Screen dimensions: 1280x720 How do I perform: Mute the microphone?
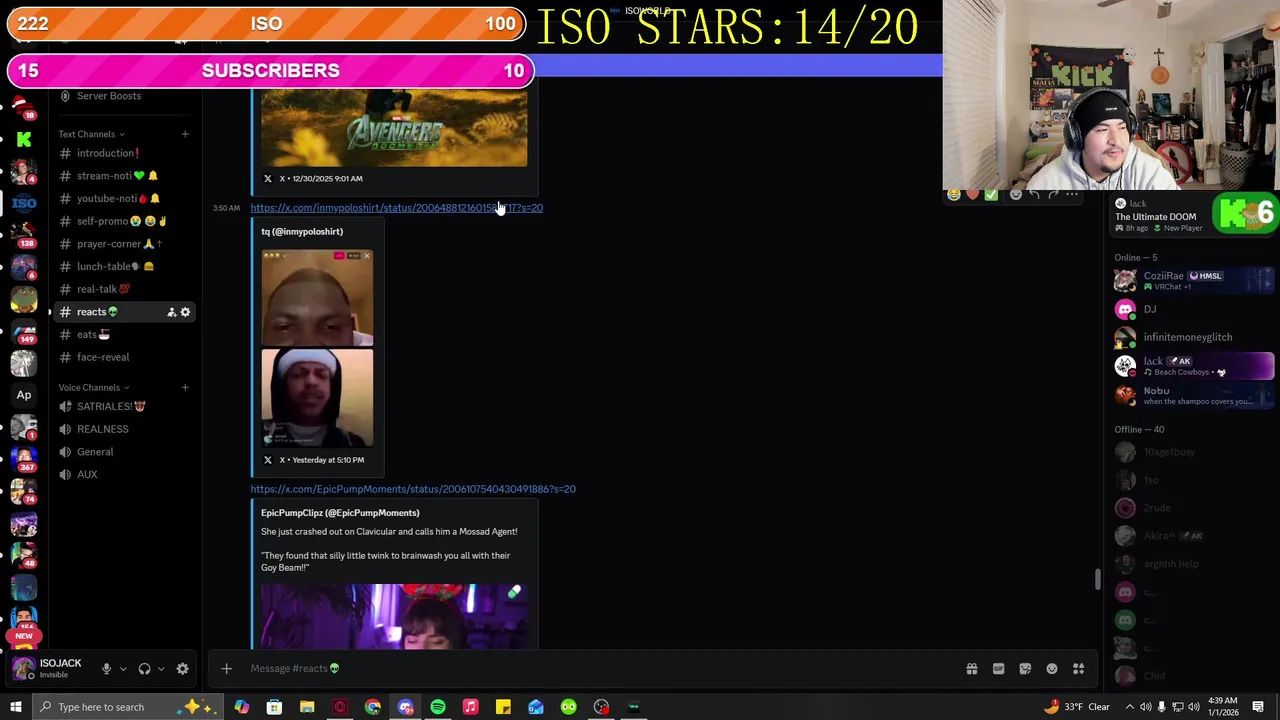106,669
